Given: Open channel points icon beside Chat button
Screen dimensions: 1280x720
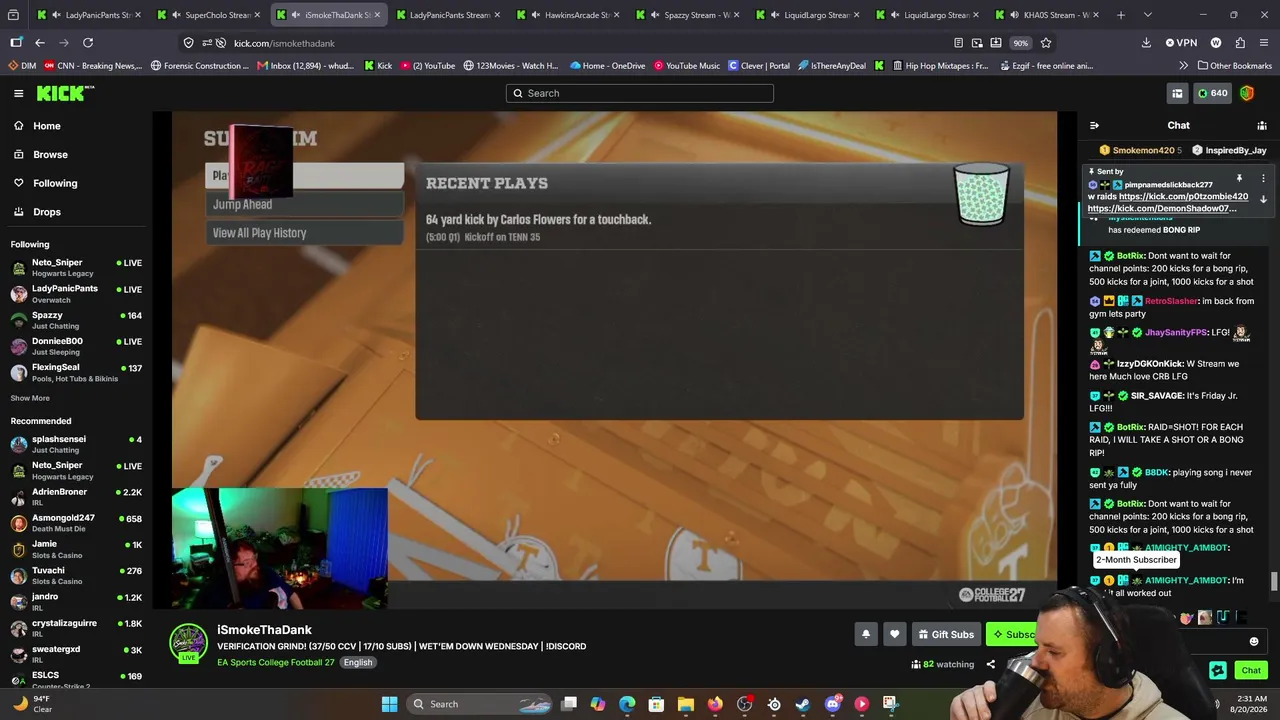Looking at the screenshot, I should 1218,671.
